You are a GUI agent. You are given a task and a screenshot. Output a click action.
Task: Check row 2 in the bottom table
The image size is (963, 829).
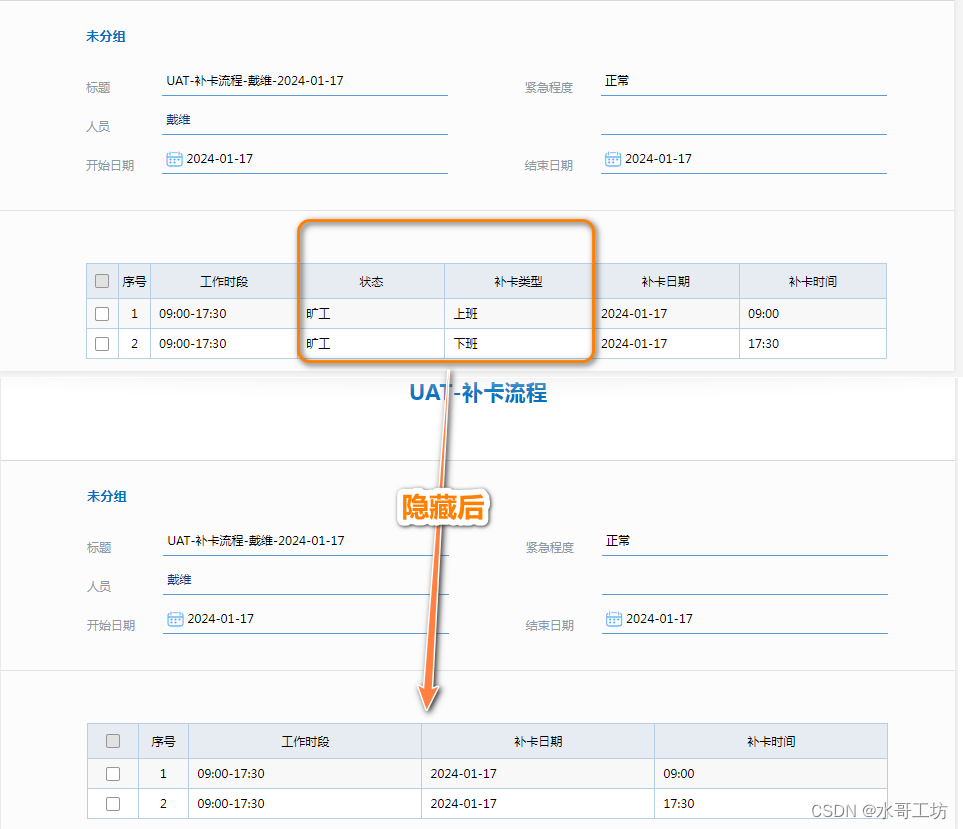click(x=112, y=803)
